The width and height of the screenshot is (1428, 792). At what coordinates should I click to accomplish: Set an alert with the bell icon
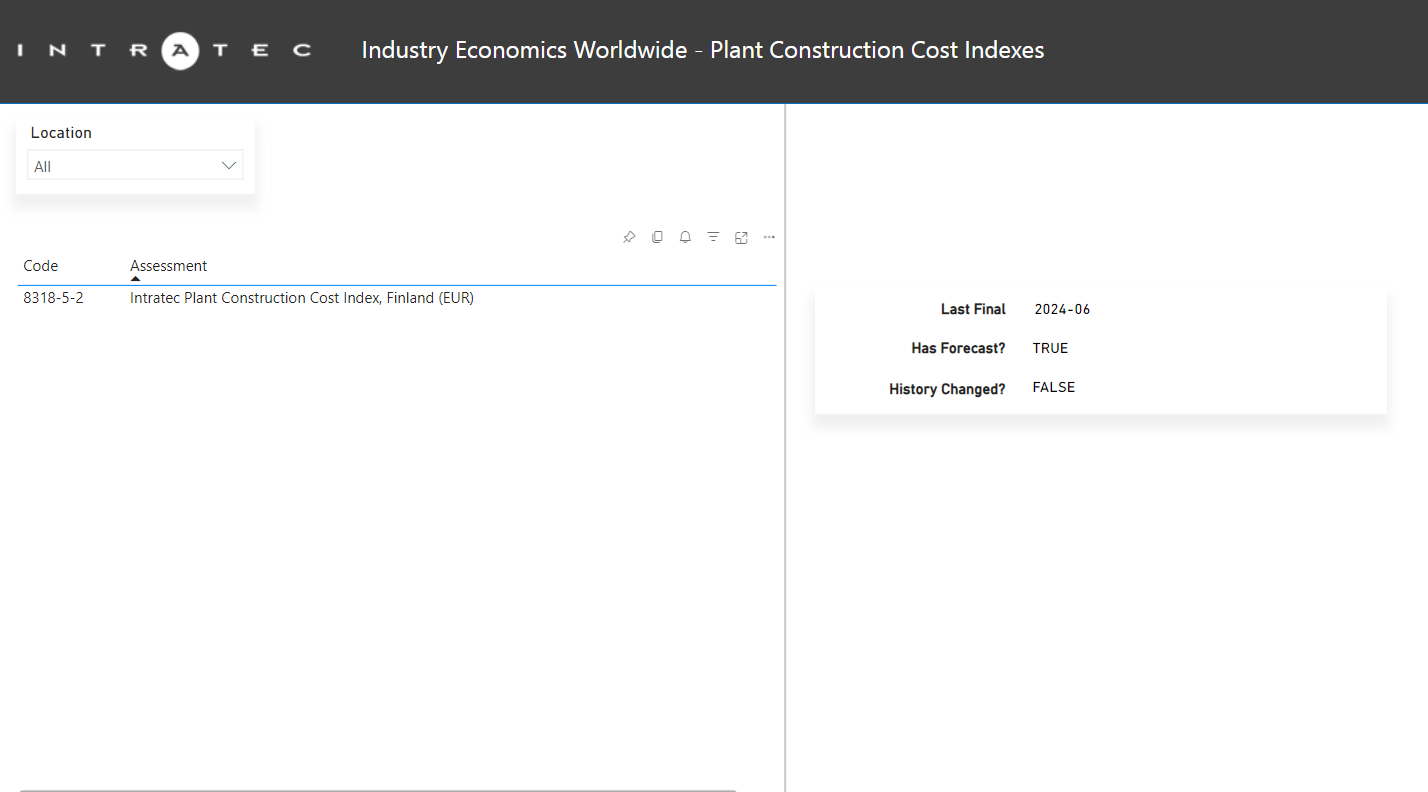(685, 237)
